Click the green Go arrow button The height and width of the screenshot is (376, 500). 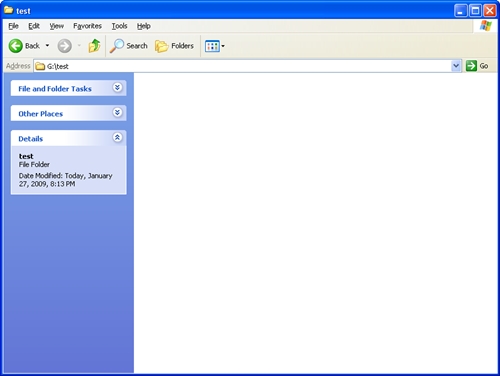[x=471, y=66]
